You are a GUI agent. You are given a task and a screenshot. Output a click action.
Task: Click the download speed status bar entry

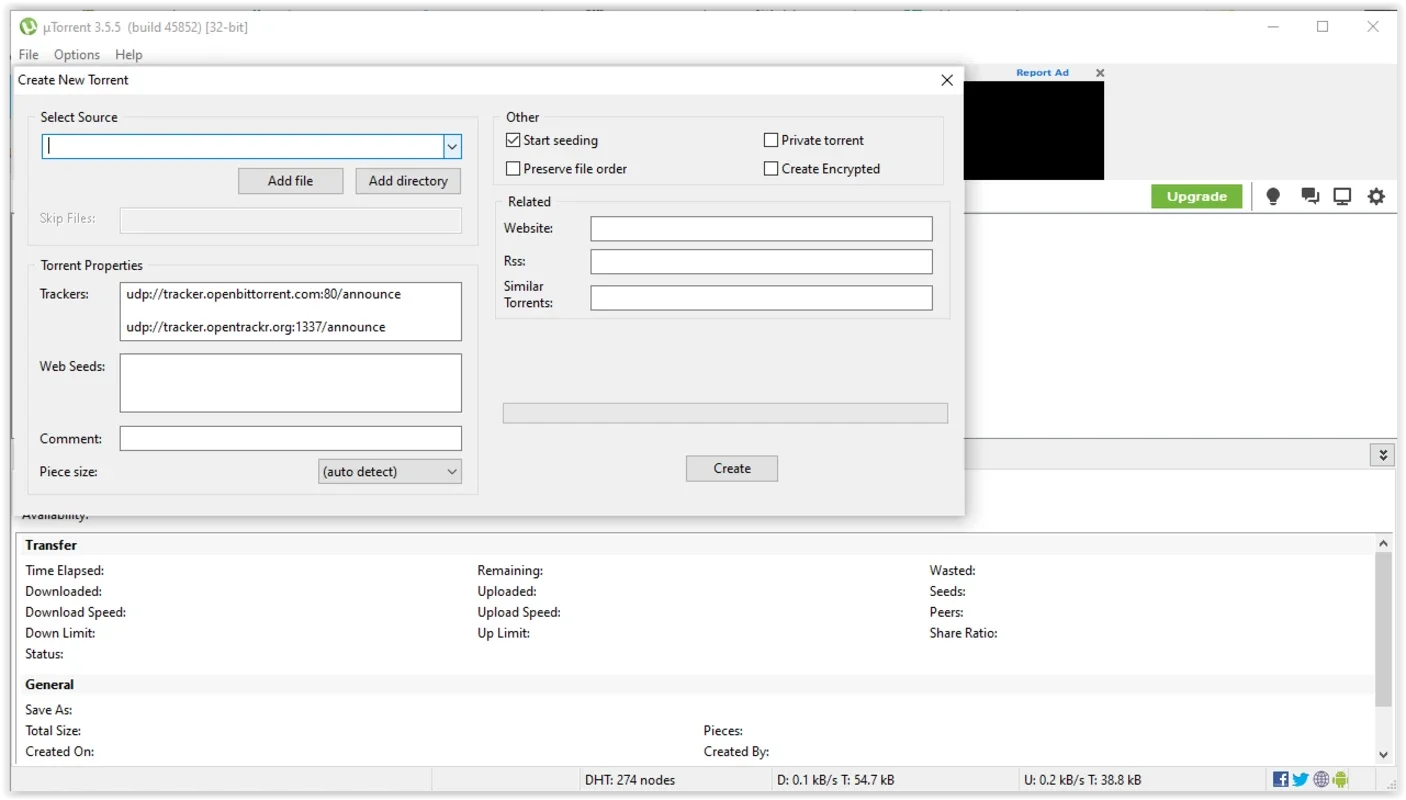coord(835,780)
